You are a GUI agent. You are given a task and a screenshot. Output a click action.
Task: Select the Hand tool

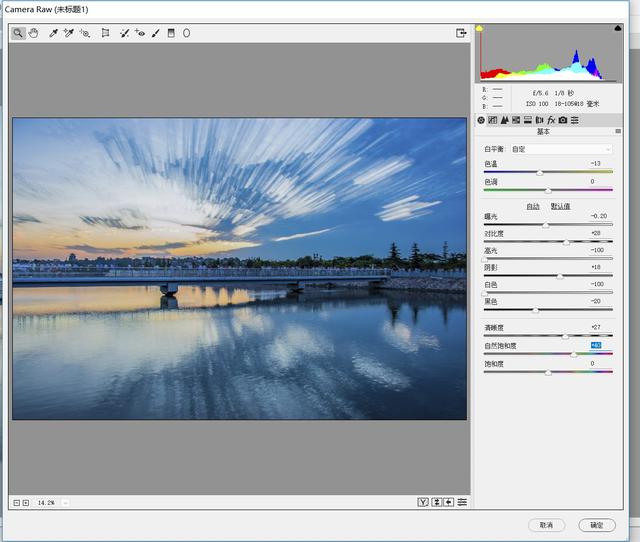33,33
